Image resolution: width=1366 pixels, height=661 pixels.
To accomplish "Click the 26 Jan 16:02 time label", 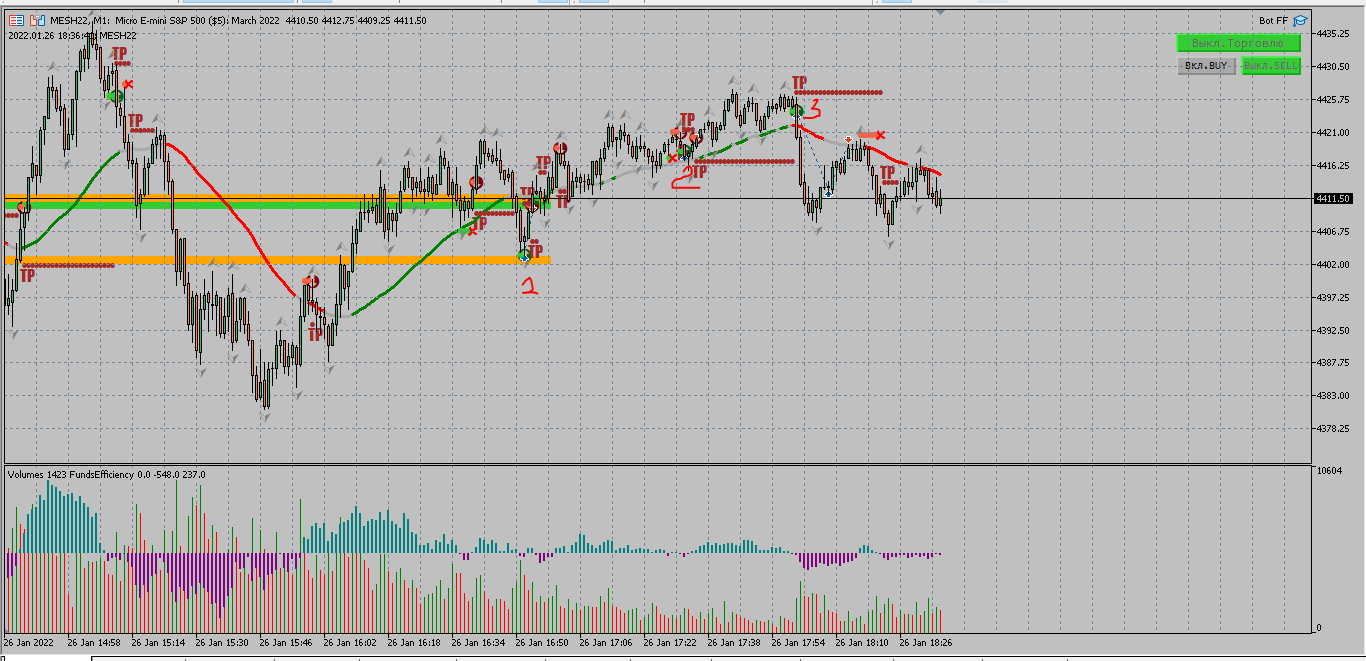I will [x=350, y=643].
